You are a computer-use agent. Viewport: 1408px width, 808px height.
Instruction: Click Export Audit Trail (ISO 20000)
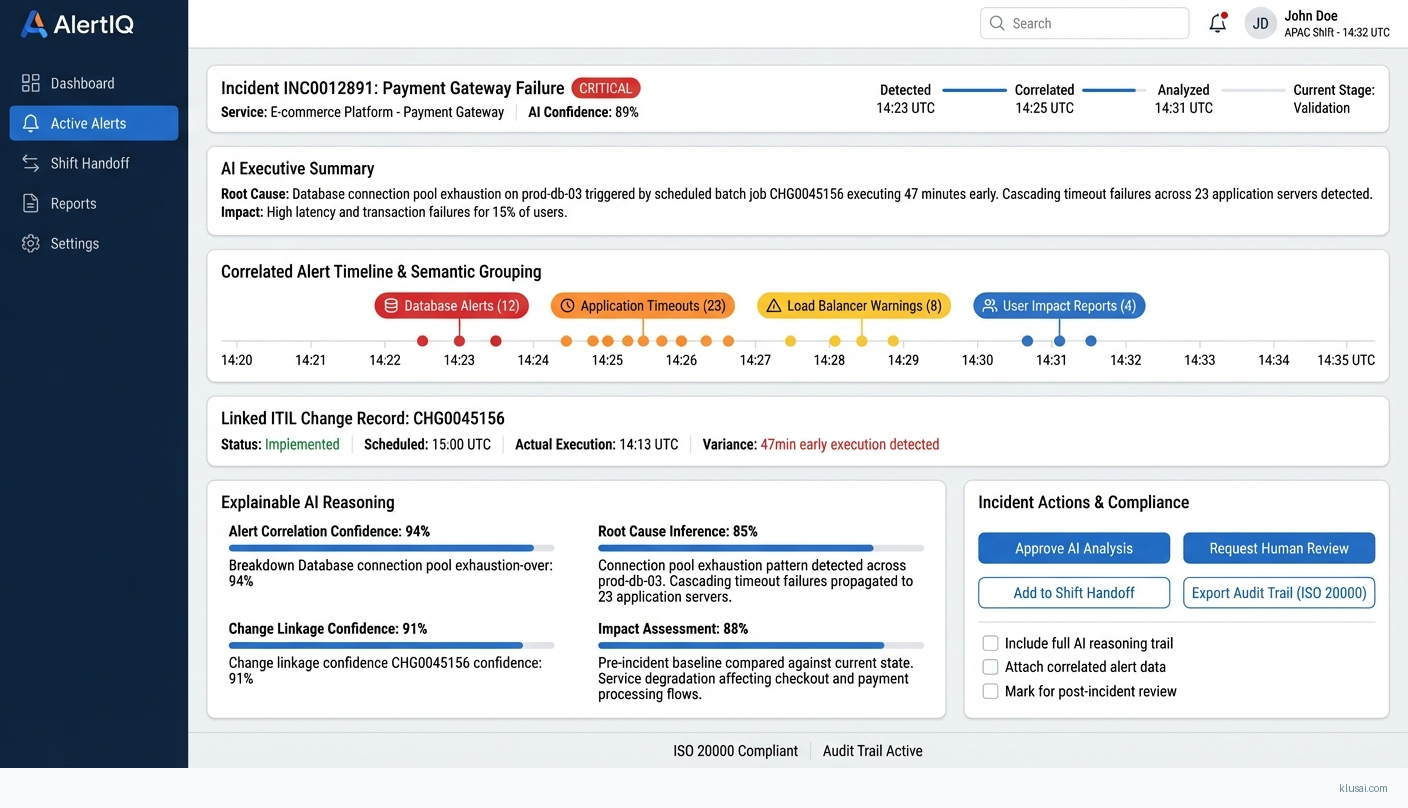point(1278,593)
